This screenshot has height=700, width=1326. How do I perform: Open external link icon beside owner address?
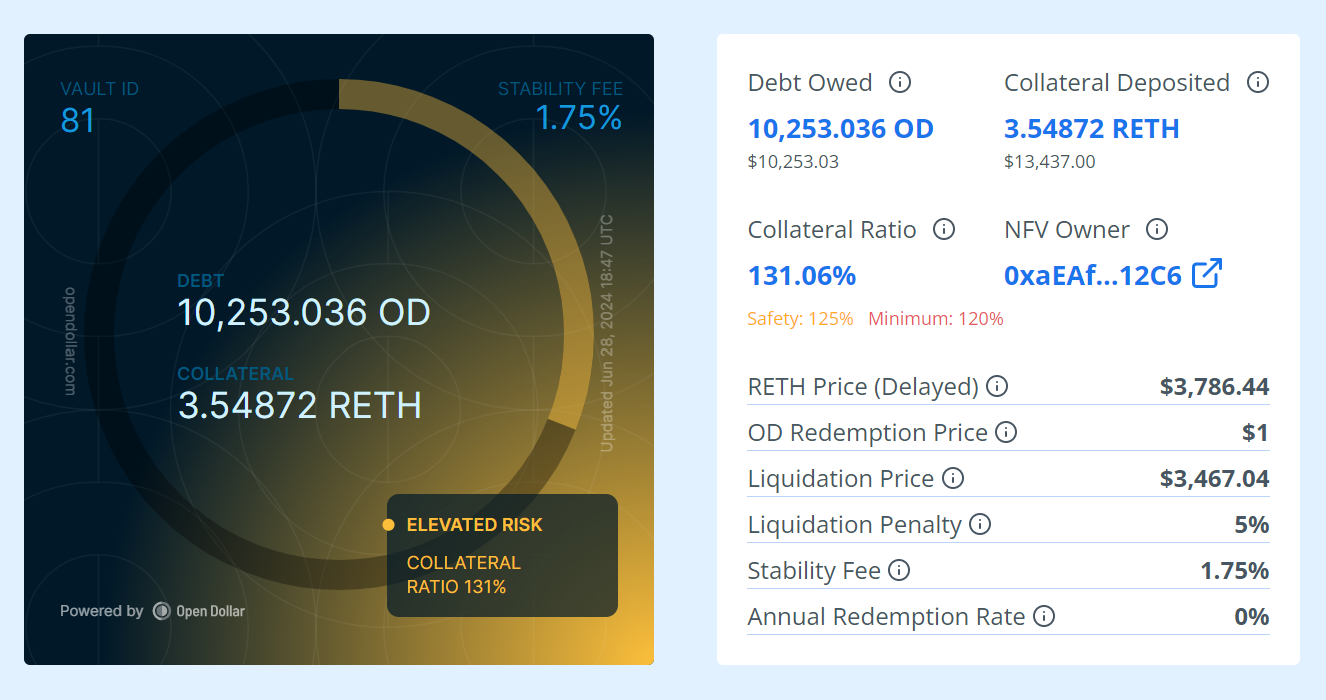[1207, 274]
